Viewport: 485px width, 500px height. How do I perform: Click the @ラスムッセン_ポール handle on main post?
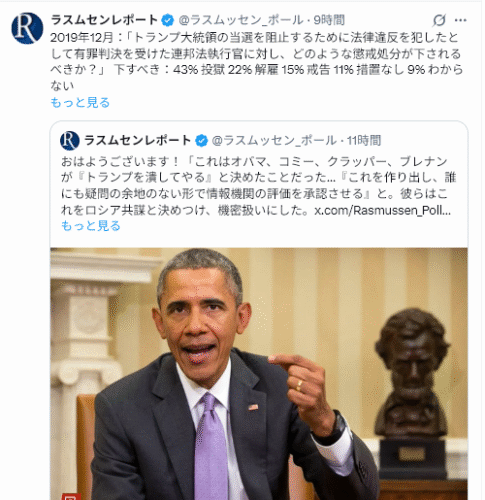coord(241,20)
